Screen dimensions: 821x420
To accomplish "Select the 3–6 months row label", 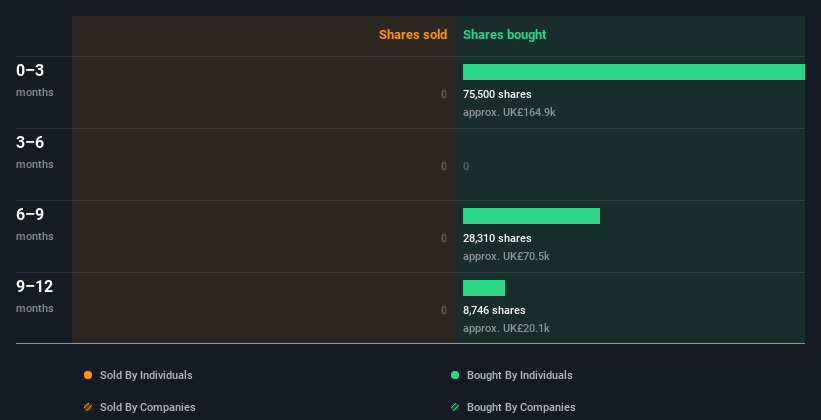I will click(x=35, y=152).
